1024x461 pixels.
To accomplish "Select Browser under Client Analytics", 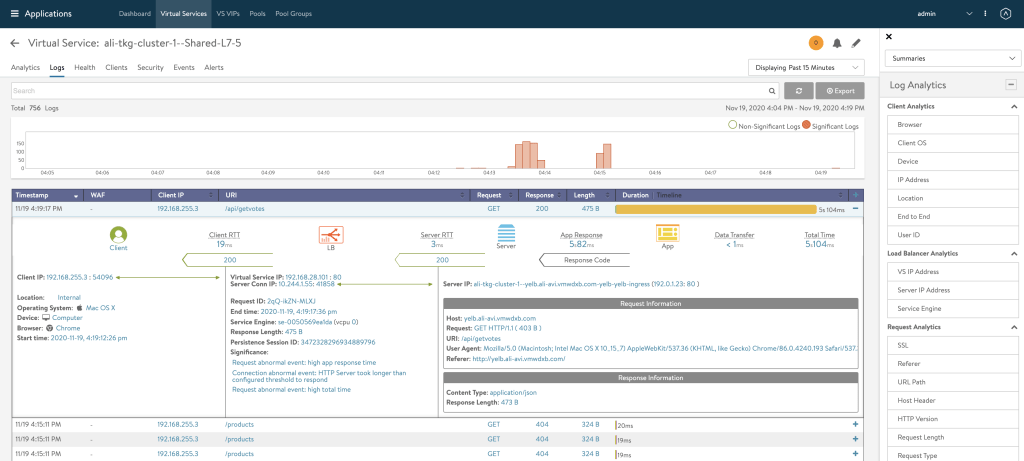I will (951, 125).
